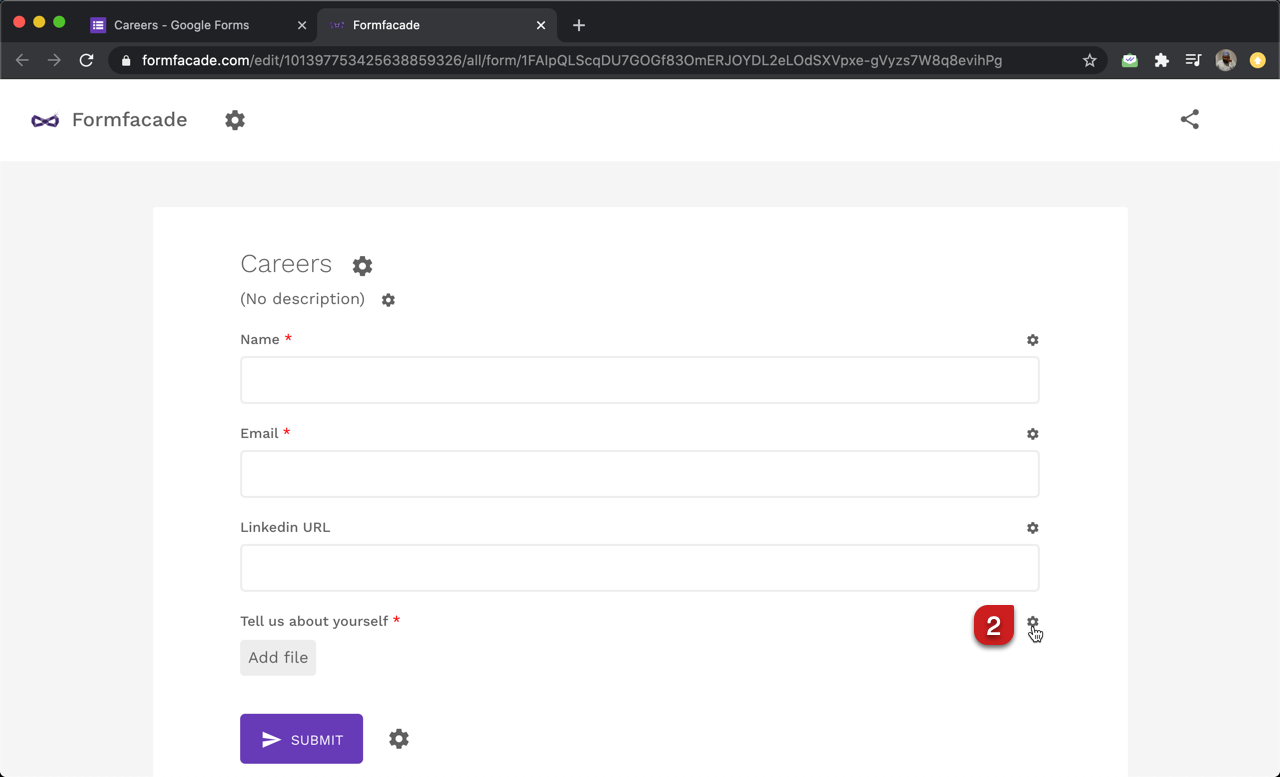The image size is (1280, 777).
Task: Click the Submit button
Action: tap(301, 739)
